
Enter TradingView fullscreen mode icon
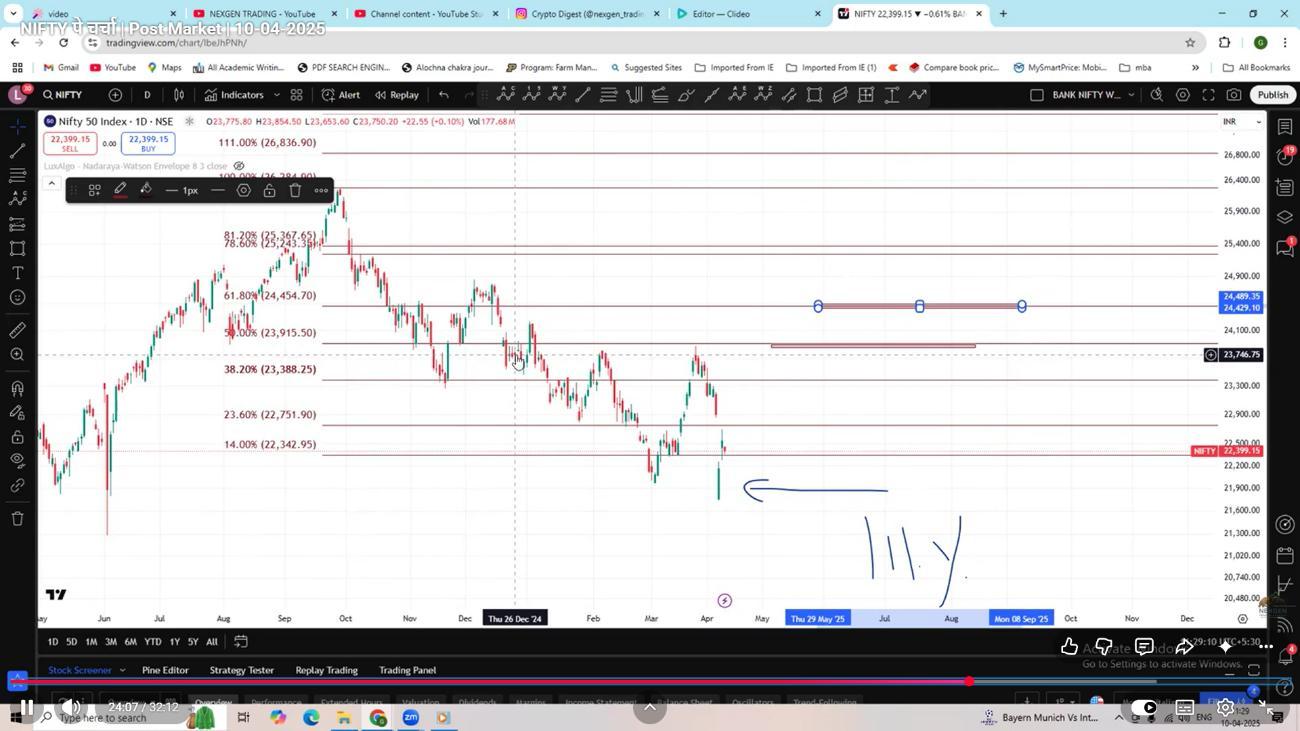(x=1208, y=95)
